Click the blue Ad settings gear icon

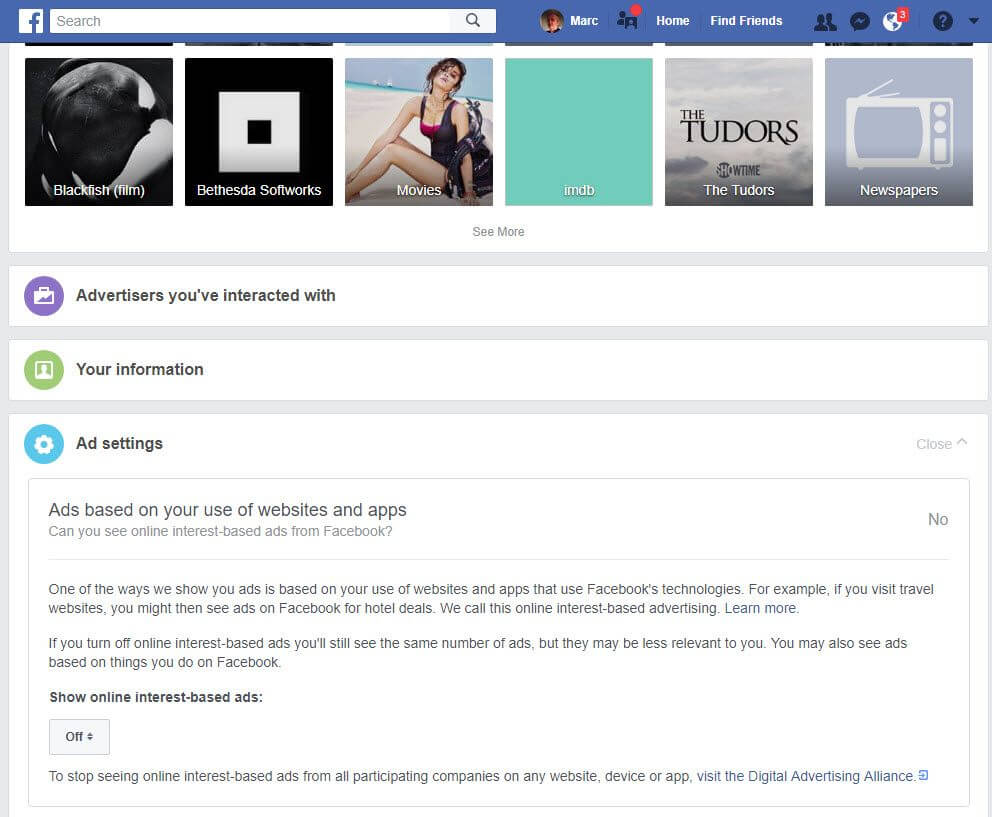[x=44, y=444]
